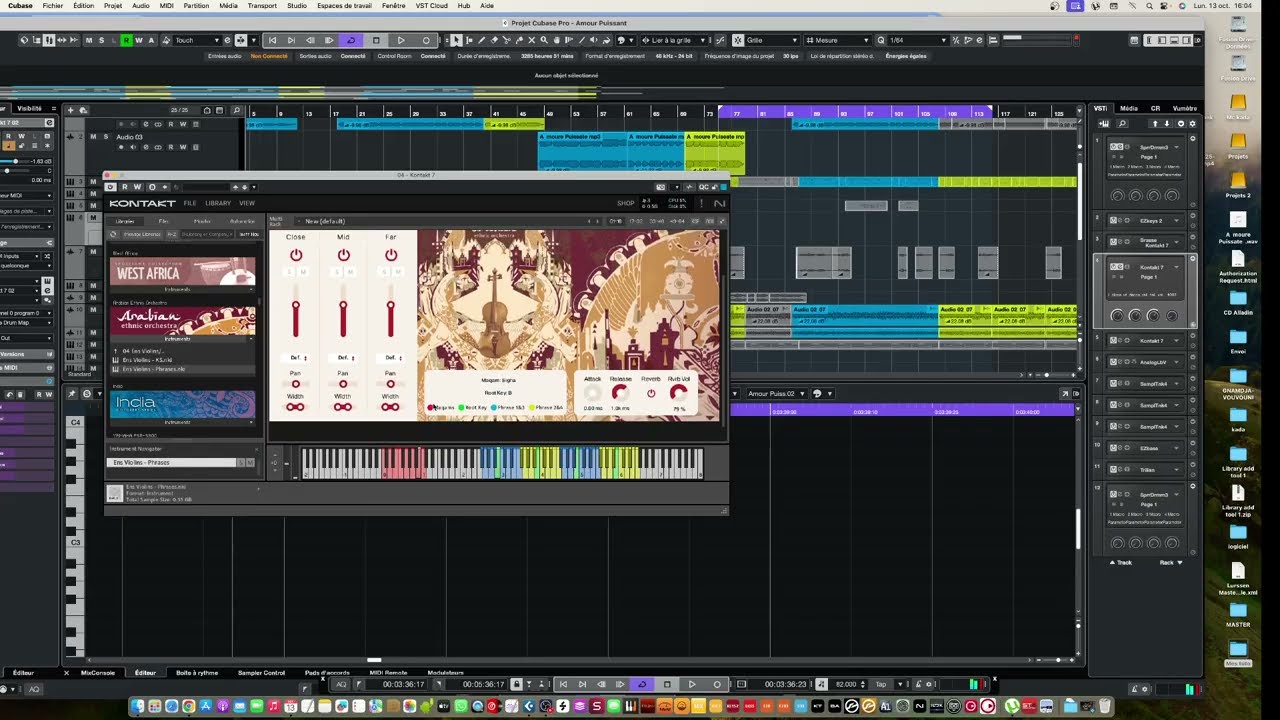Open Kontakt VIEW menu
1280x720 pixels.
coord(247,203)
